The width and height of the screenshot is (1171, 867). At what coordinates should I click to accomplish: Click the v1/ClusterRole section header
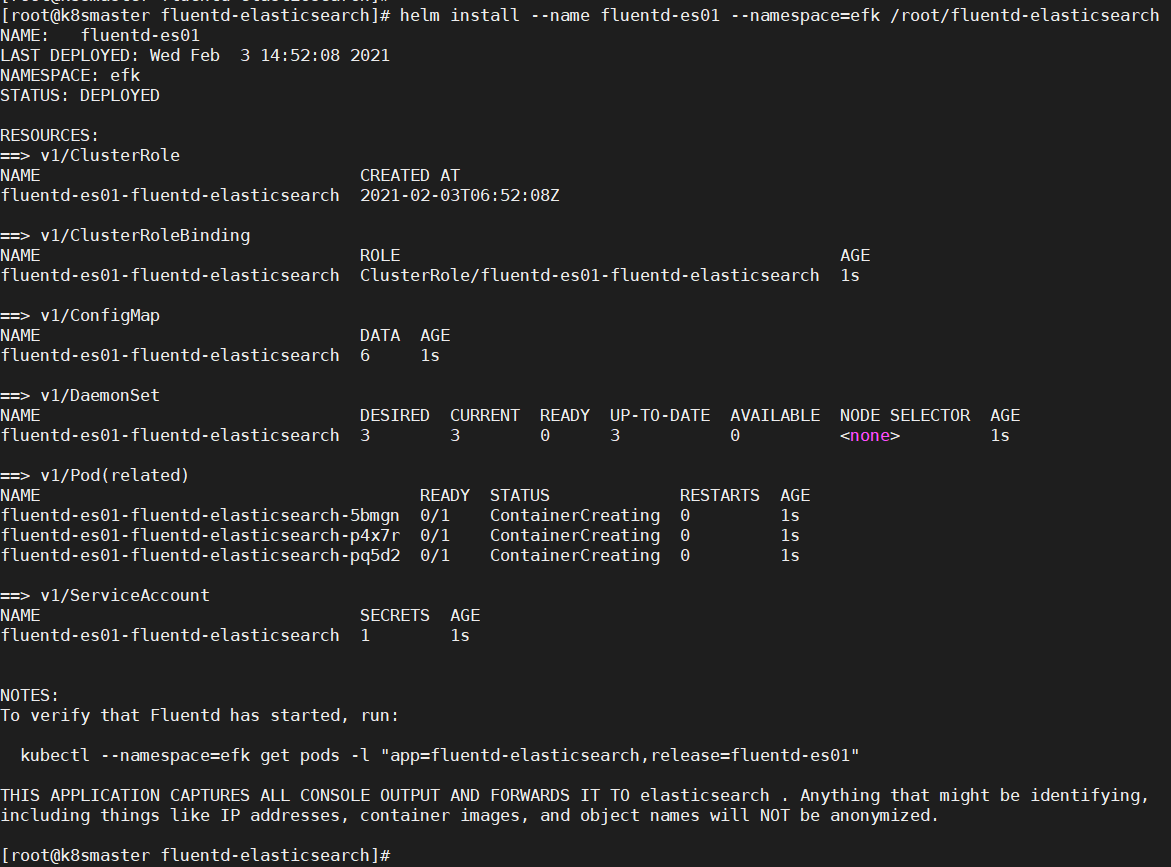tap(90, 155)
